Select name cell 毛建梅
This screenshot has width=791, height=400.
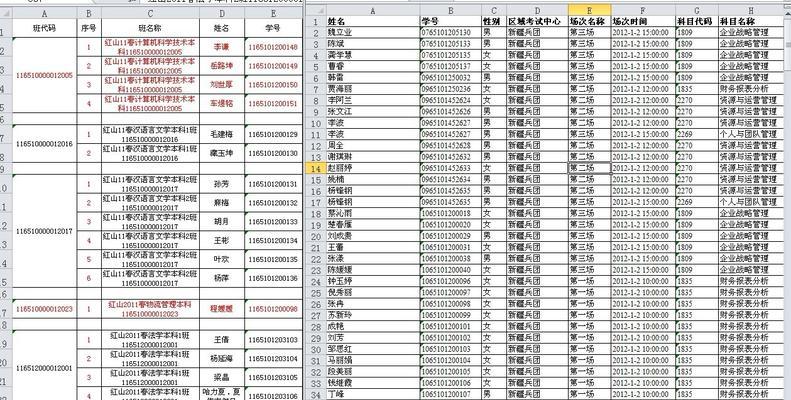tap(222, 135)
